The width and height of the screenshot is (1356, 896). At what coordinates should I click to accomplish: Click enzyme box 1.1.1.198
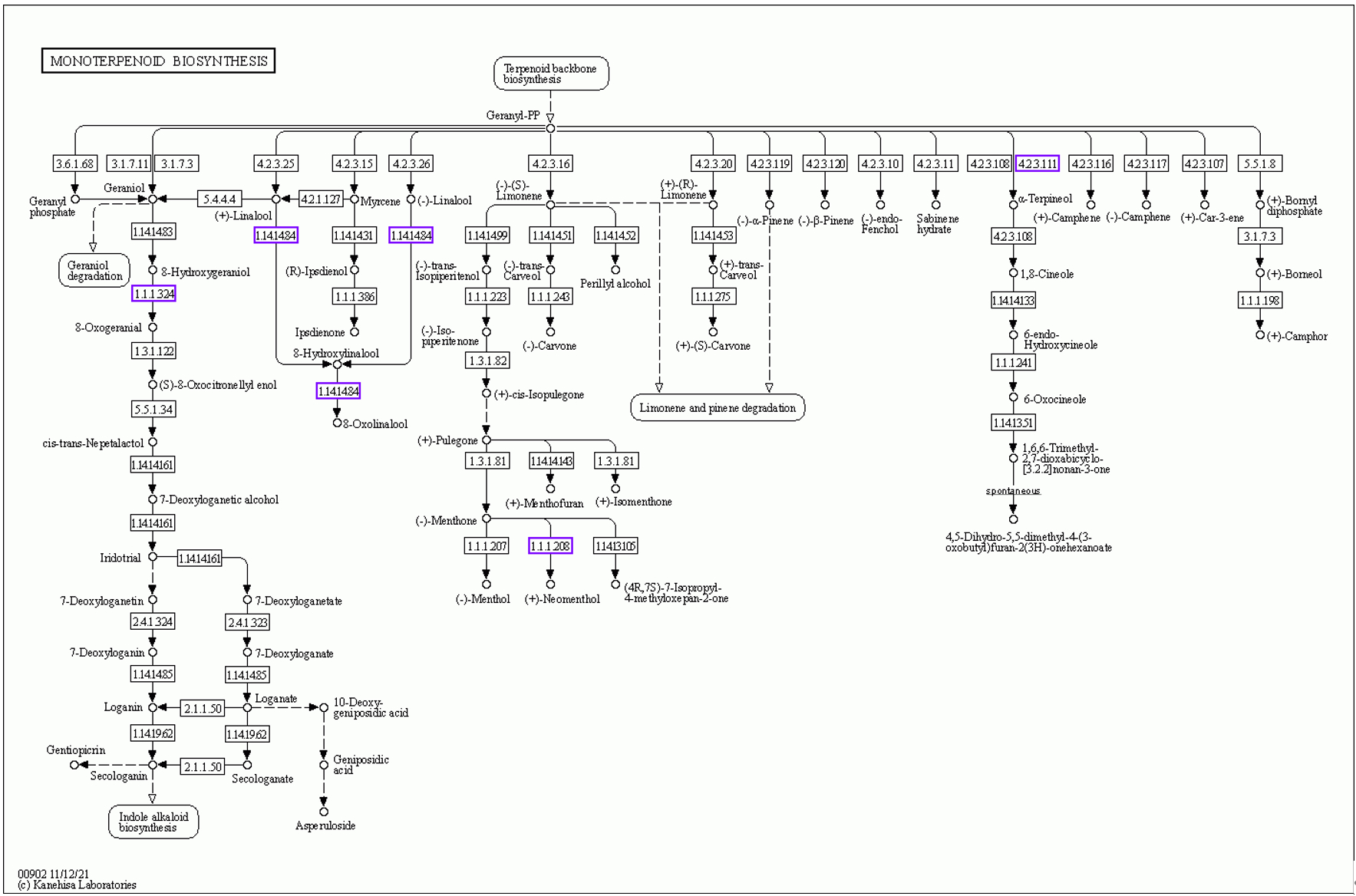[1259, 300]
